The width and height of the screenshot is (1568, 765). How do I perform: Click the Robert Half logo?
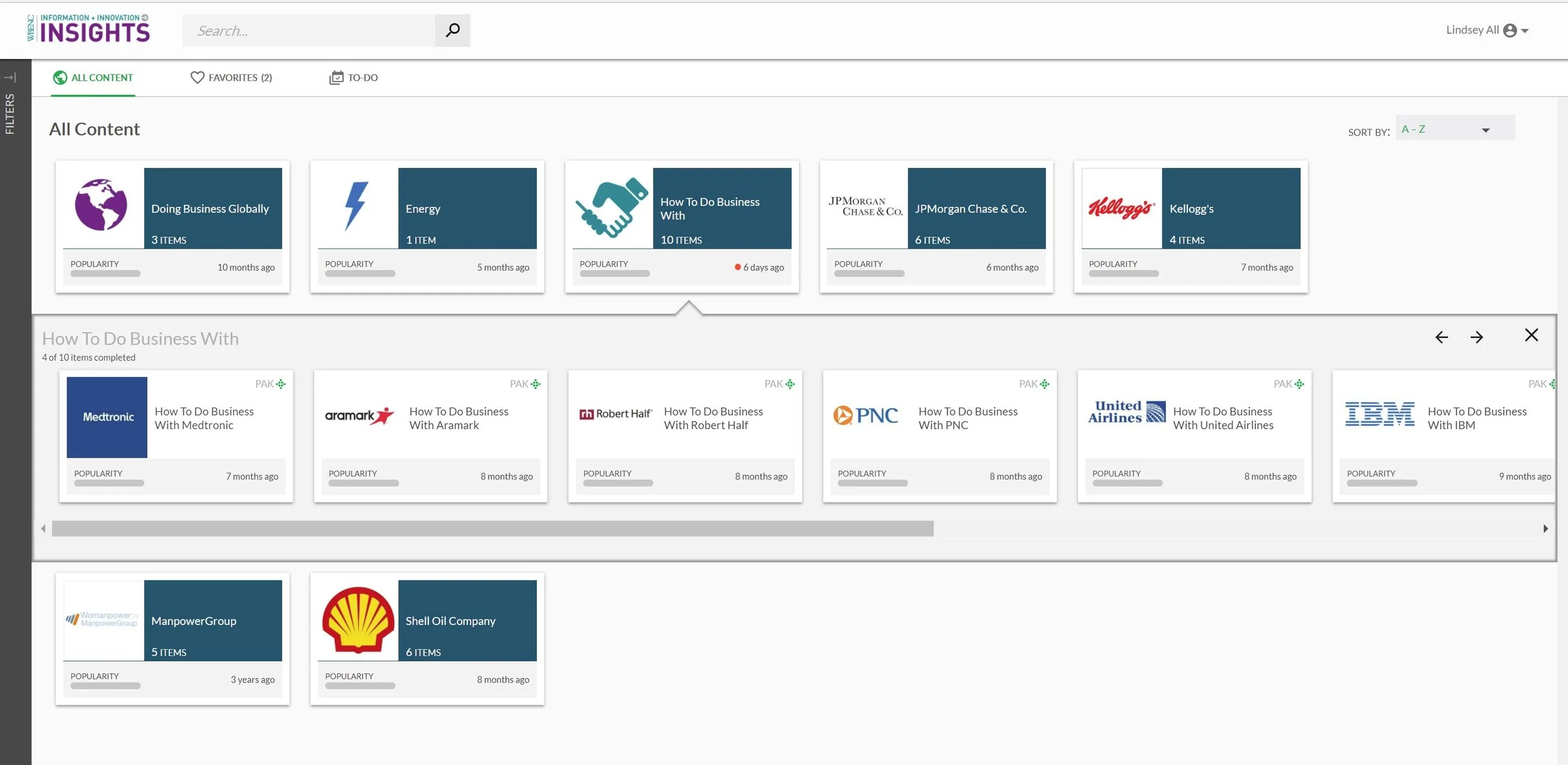615,414
